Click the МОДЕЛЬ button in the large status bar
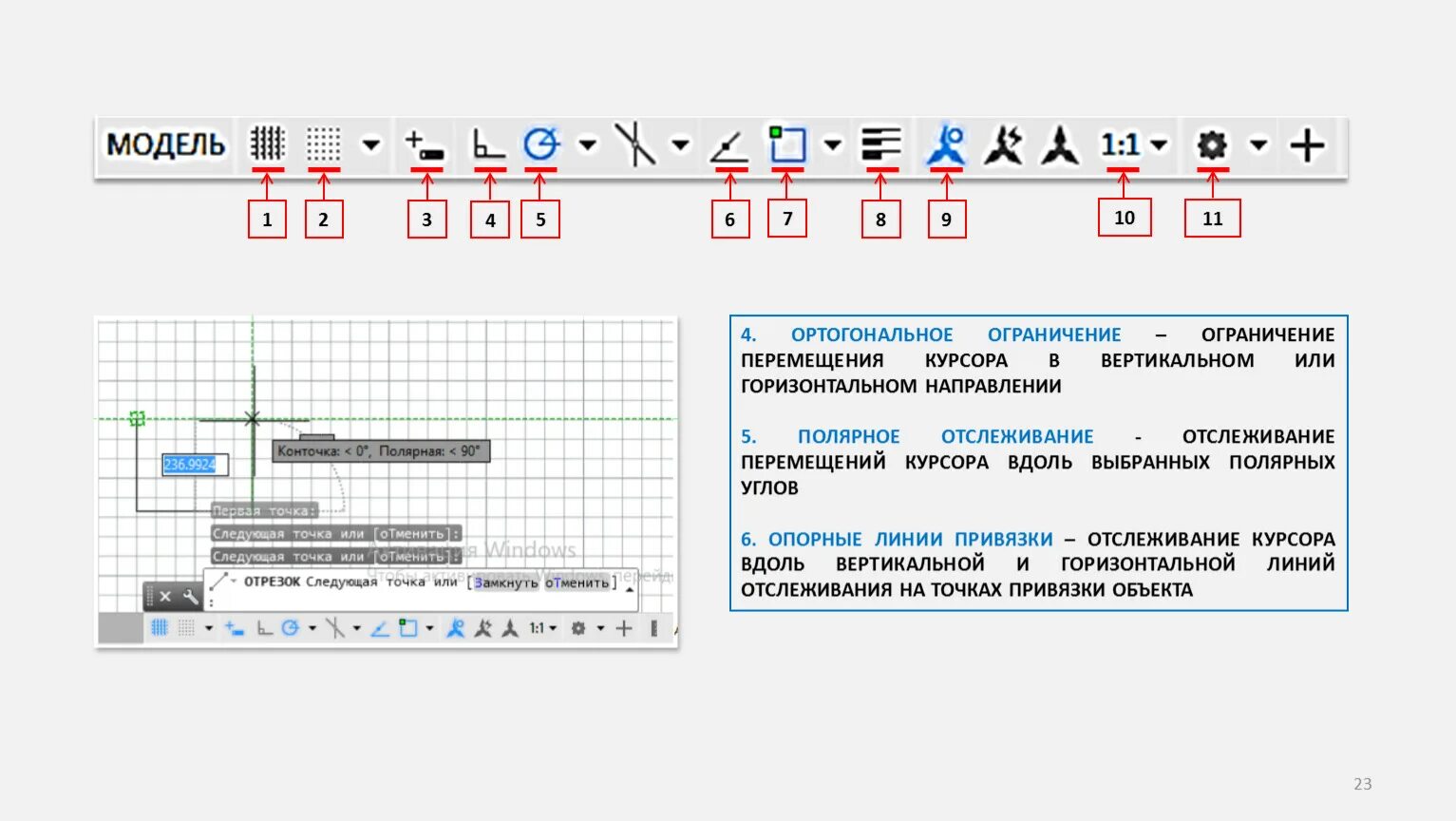This screenshot has width=1456, height=821. (165, 145)
